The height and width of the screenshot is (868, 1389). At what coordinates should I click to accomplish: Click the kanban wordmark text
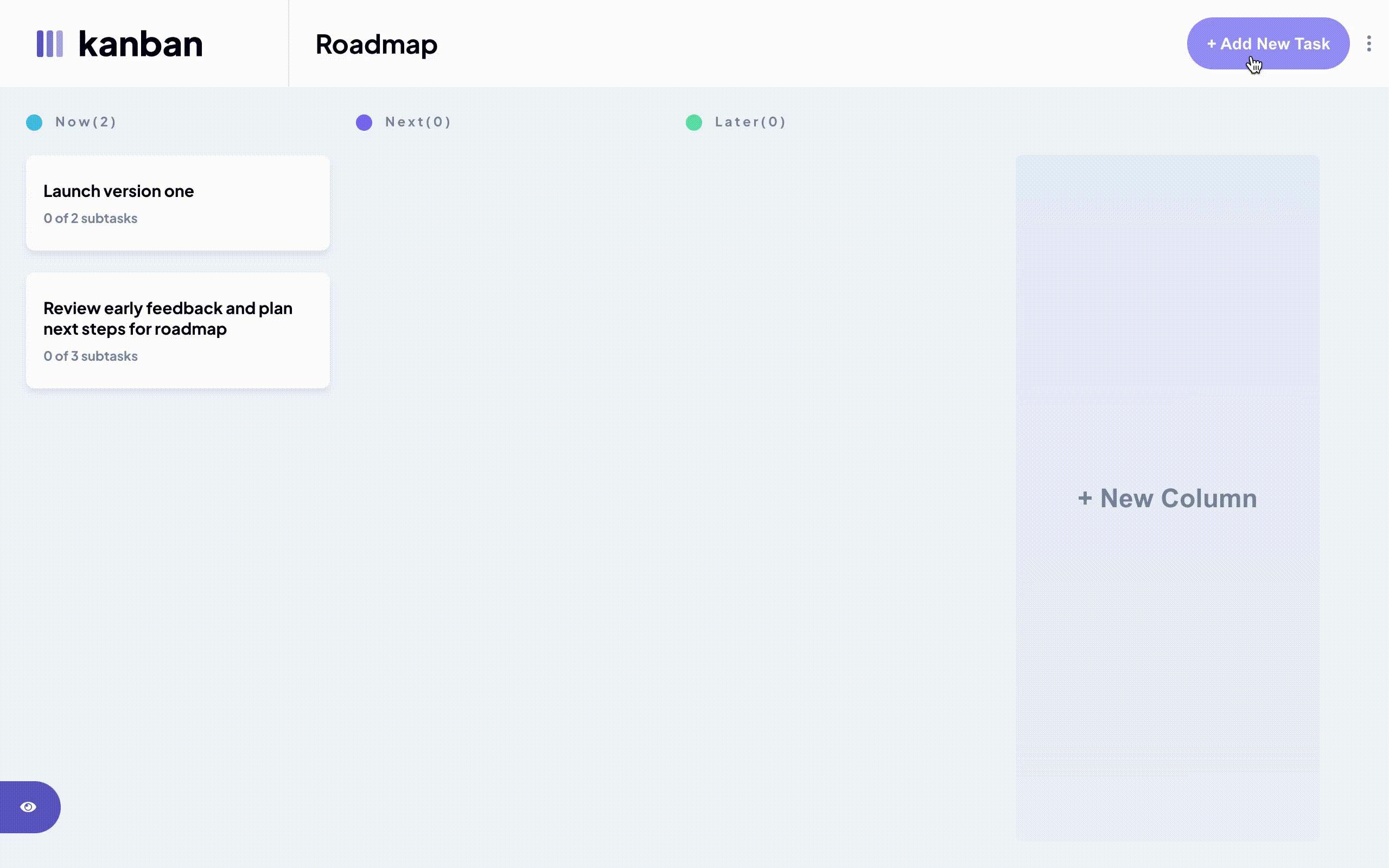pyautogui.click(x=141, y=44)
